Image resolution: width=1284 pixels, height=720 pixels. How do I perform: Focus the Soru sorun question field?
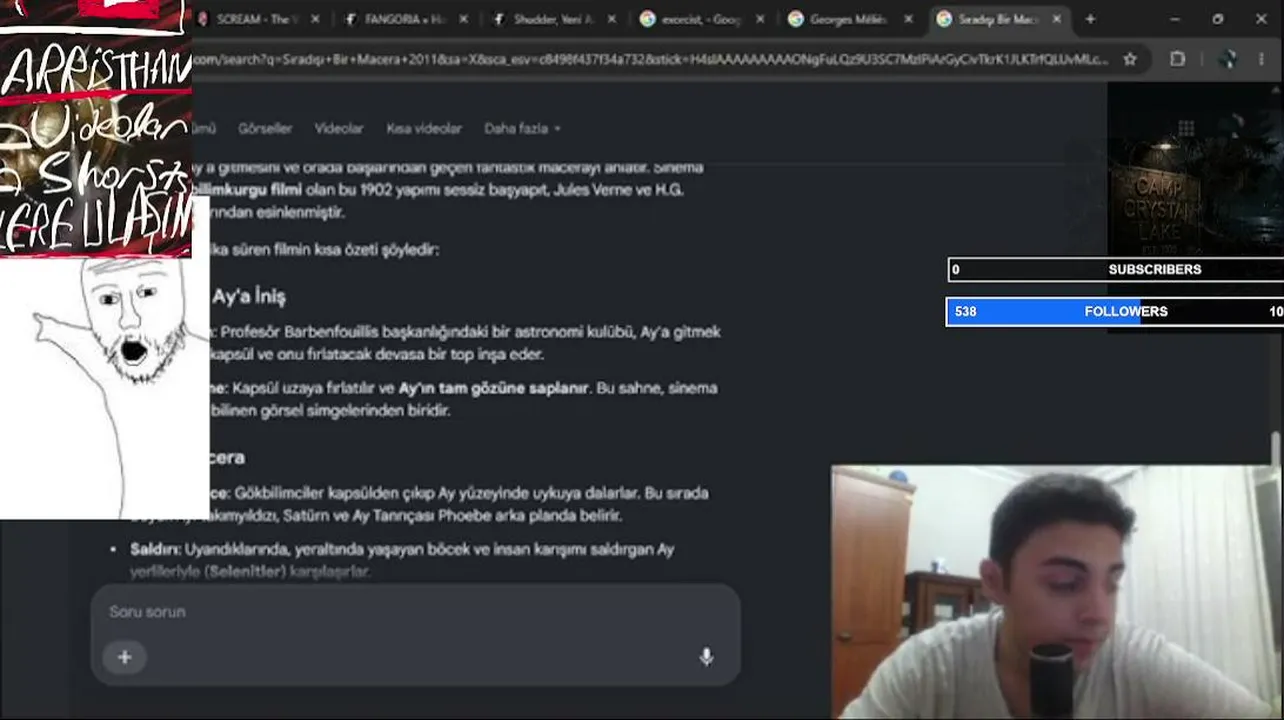415,611
